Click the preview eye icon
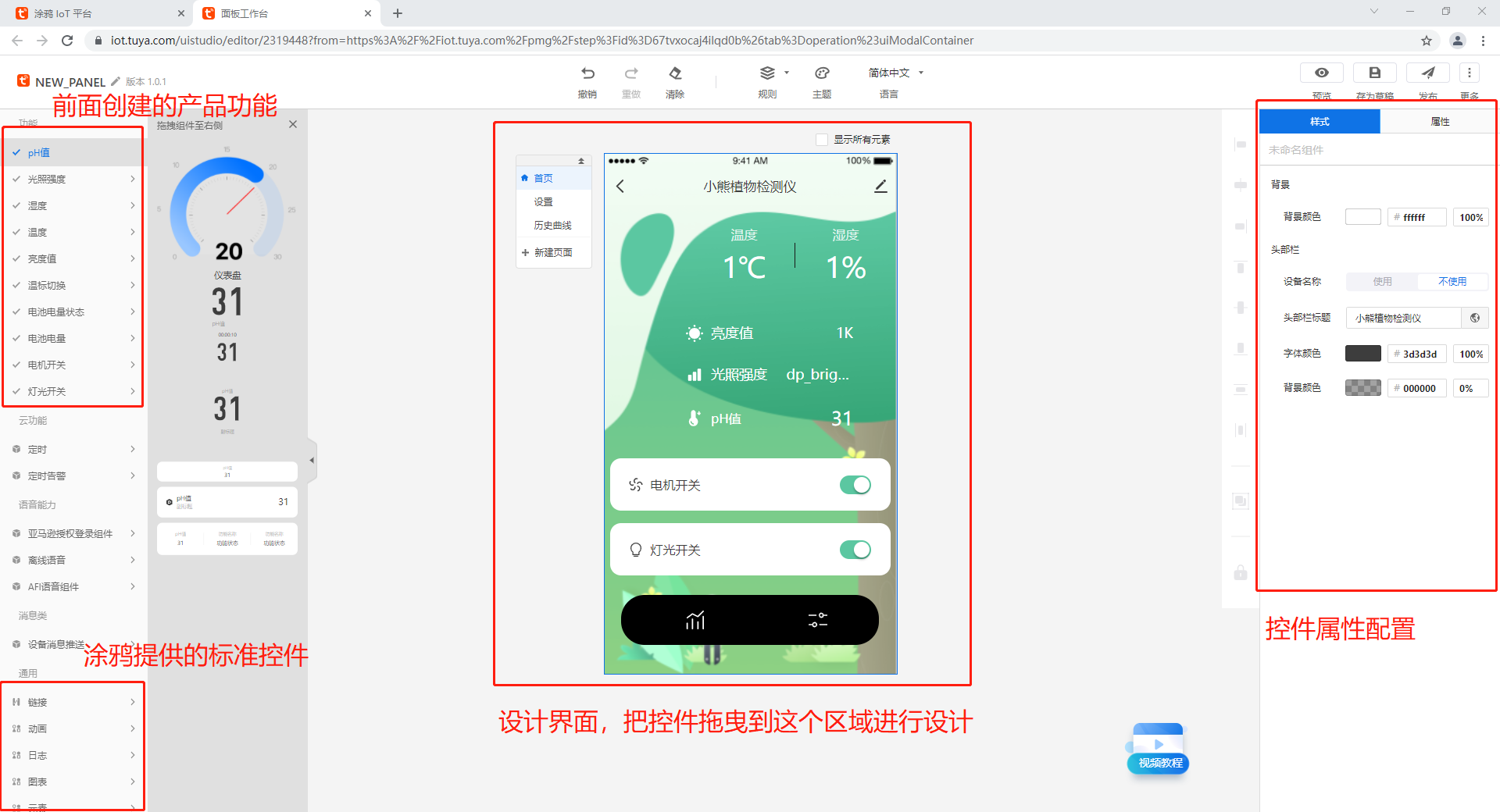Screen dimensions: 1500x812 pyautogui.click(x=1321, y=73)
